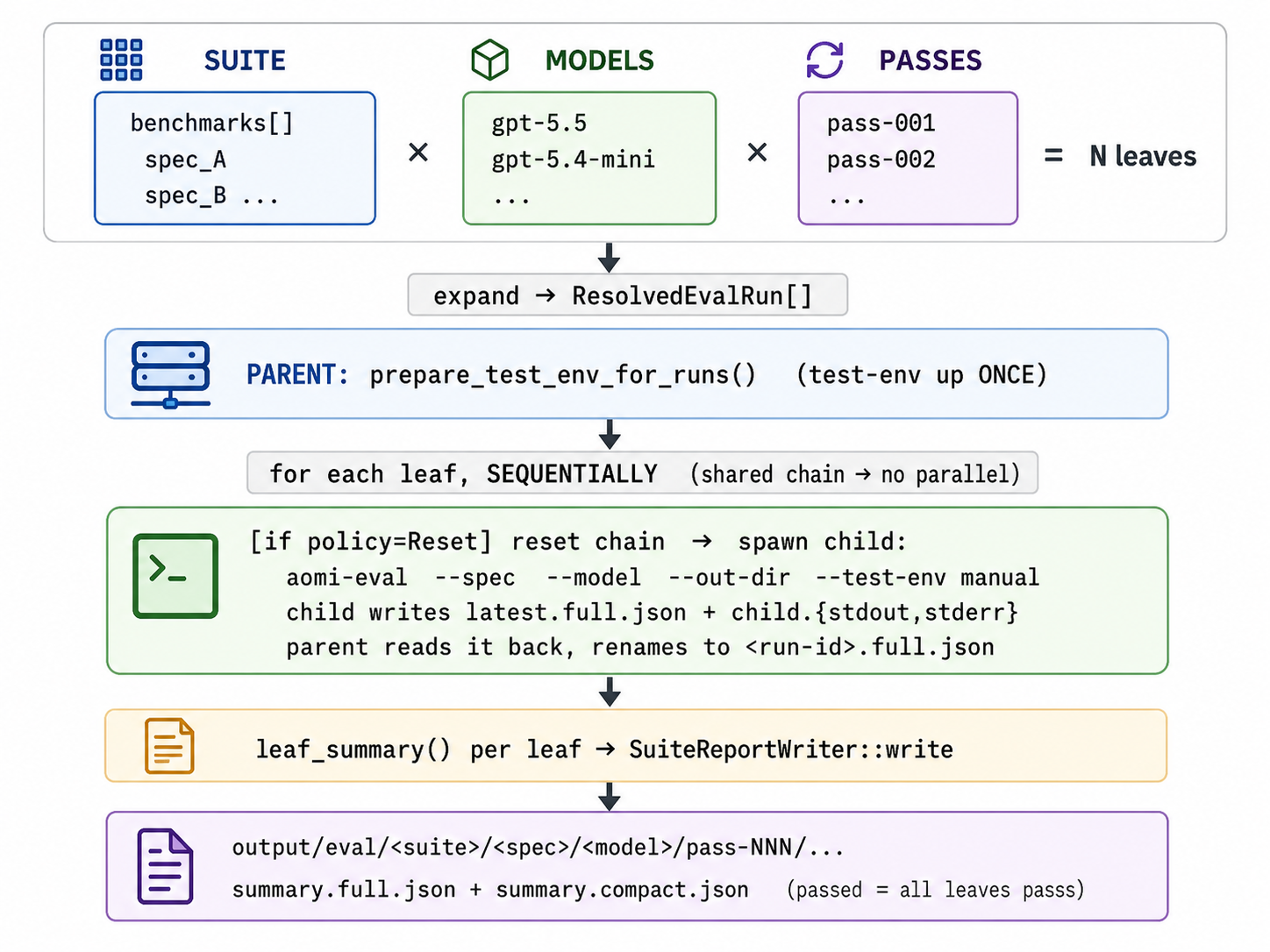The height and width of the screenshot is (952, 1270).
Task: Click the summary.full.json line
Action: pyautogui.click(x=490, y=890)
